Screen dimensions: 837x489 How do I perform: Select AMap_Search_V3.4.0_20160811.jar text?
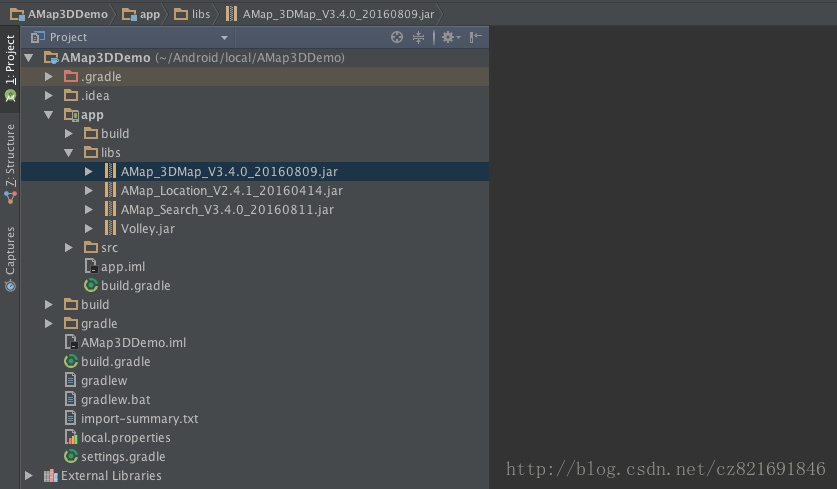[227, 210]
